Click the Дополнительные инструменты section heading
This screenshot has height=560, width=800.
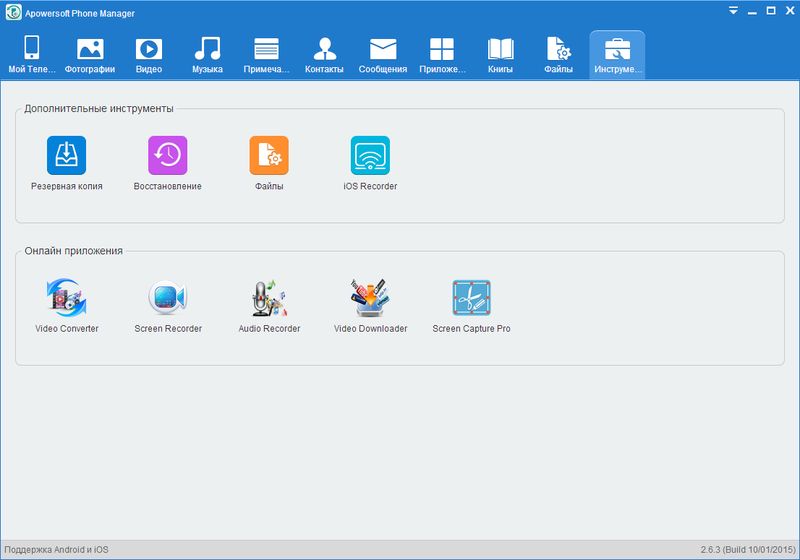(x=99, y=108)
